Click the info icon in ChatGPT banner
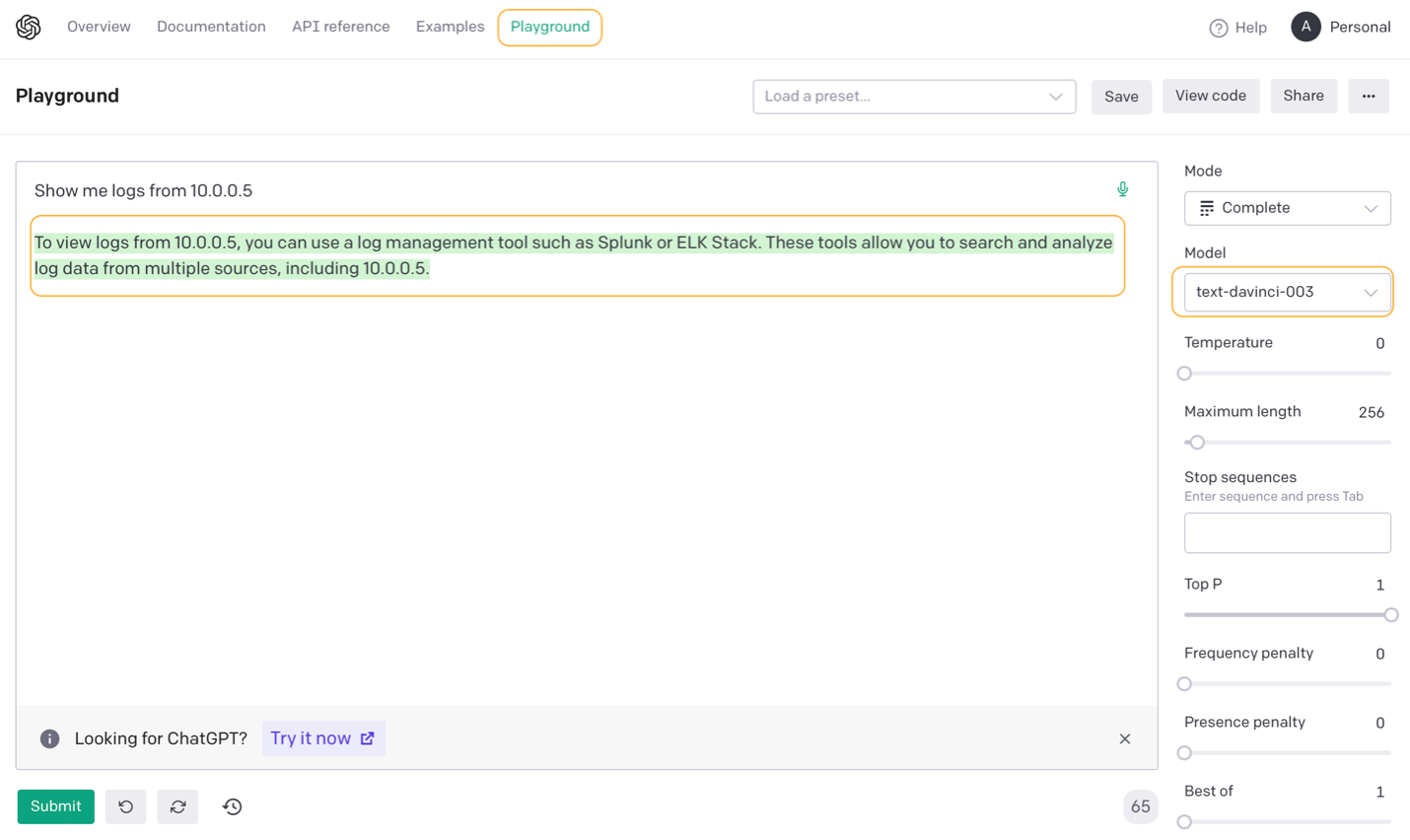The height and width of the screenshot is (840, 1410). 49,738
